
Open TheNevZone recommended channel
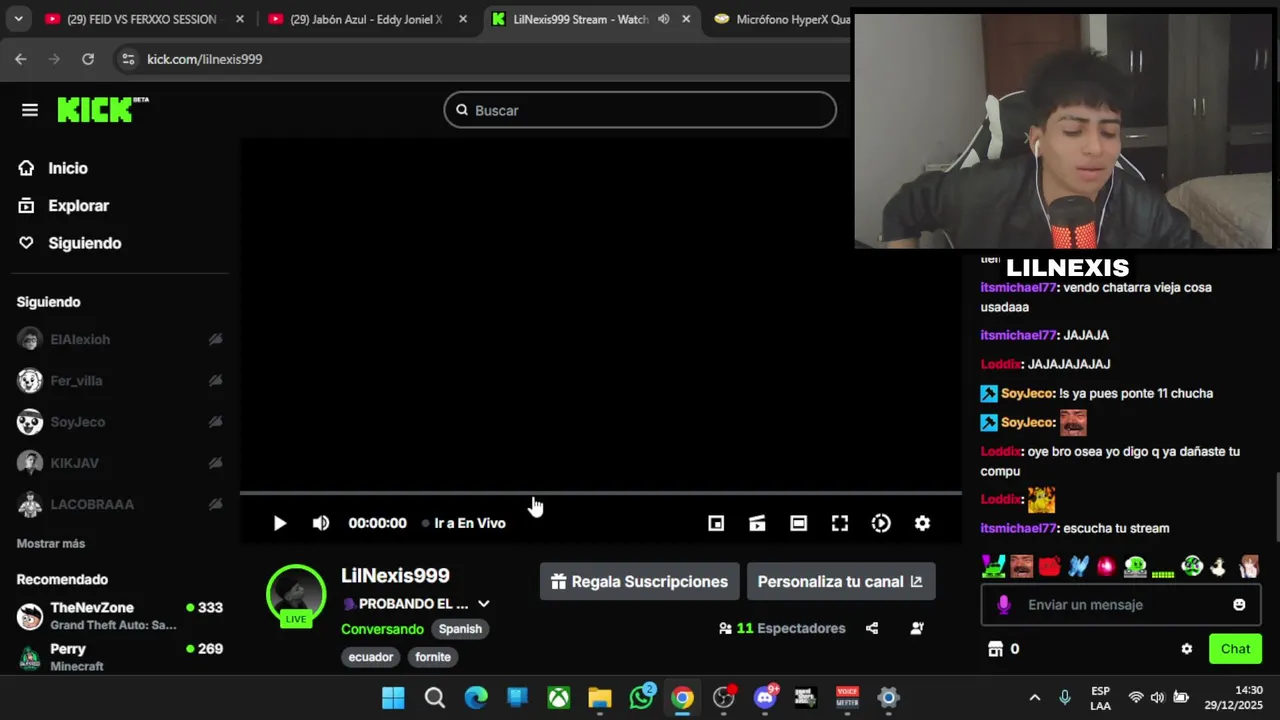tap(120, 615)
